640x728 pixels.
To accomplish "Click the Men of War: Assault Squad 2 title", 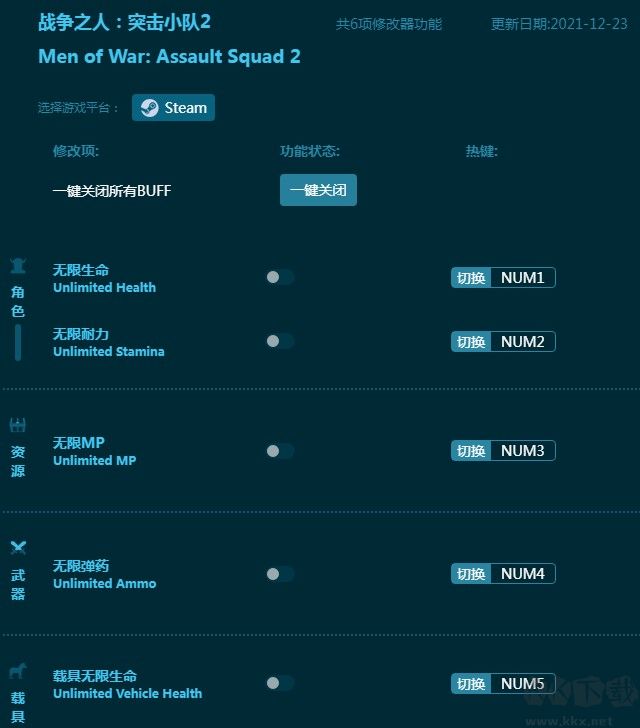I will [x=169, y=56].
